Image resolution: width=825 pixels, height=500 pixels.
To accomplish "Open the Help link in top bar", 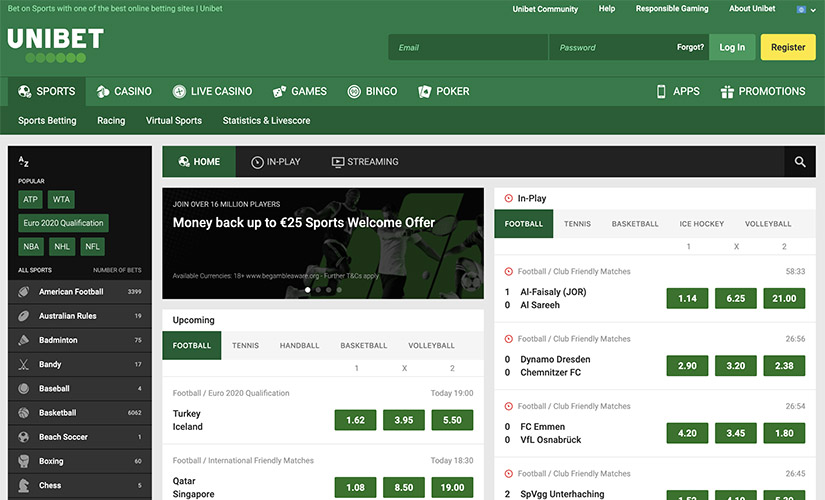I will [x=607, y=8].
